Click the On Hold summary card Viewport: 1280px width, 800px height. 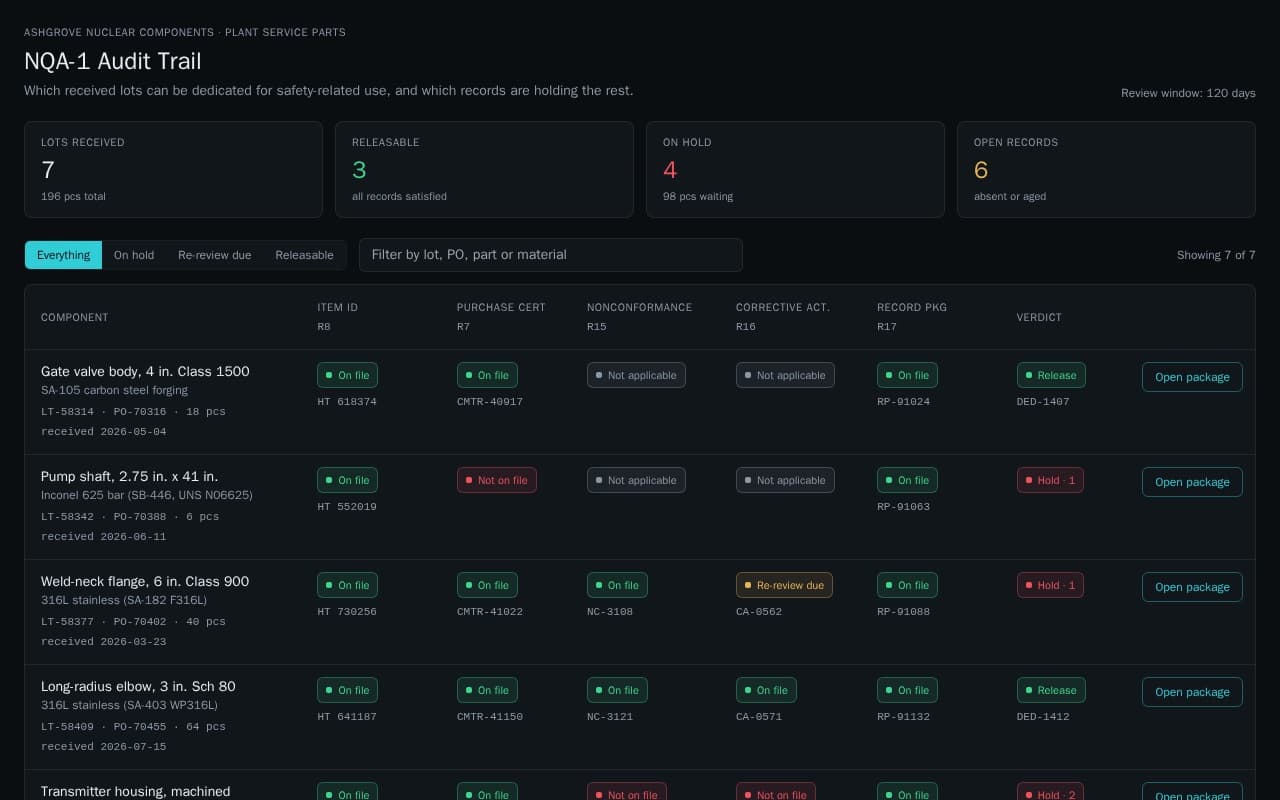(795, 170)
